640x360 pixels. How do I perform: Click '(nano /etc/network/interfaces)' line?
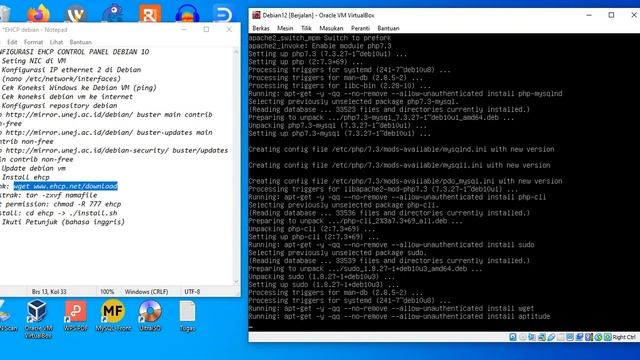(x=61, y=79)
